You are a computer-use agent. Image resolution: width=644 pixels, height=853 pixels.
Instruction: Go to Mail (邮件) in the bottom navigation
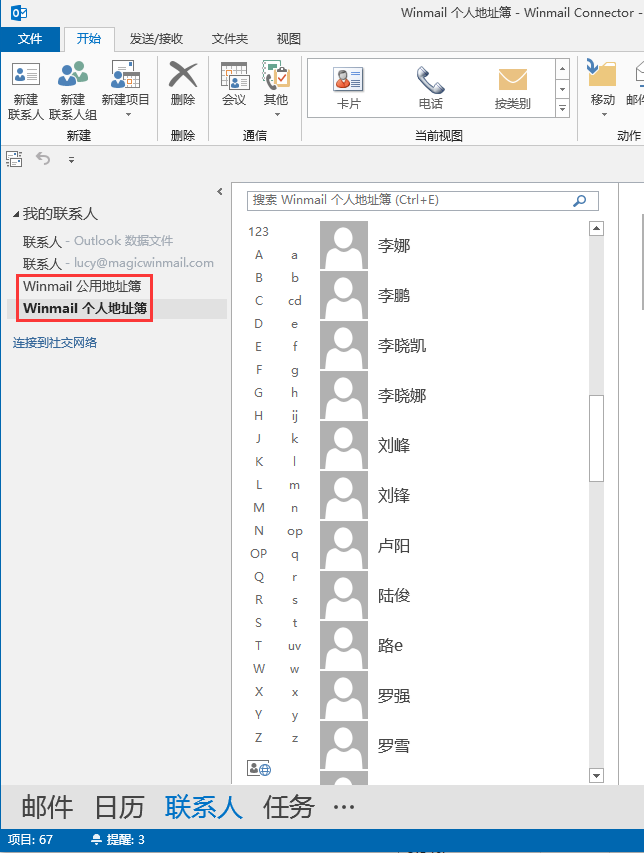coord(47,807)
